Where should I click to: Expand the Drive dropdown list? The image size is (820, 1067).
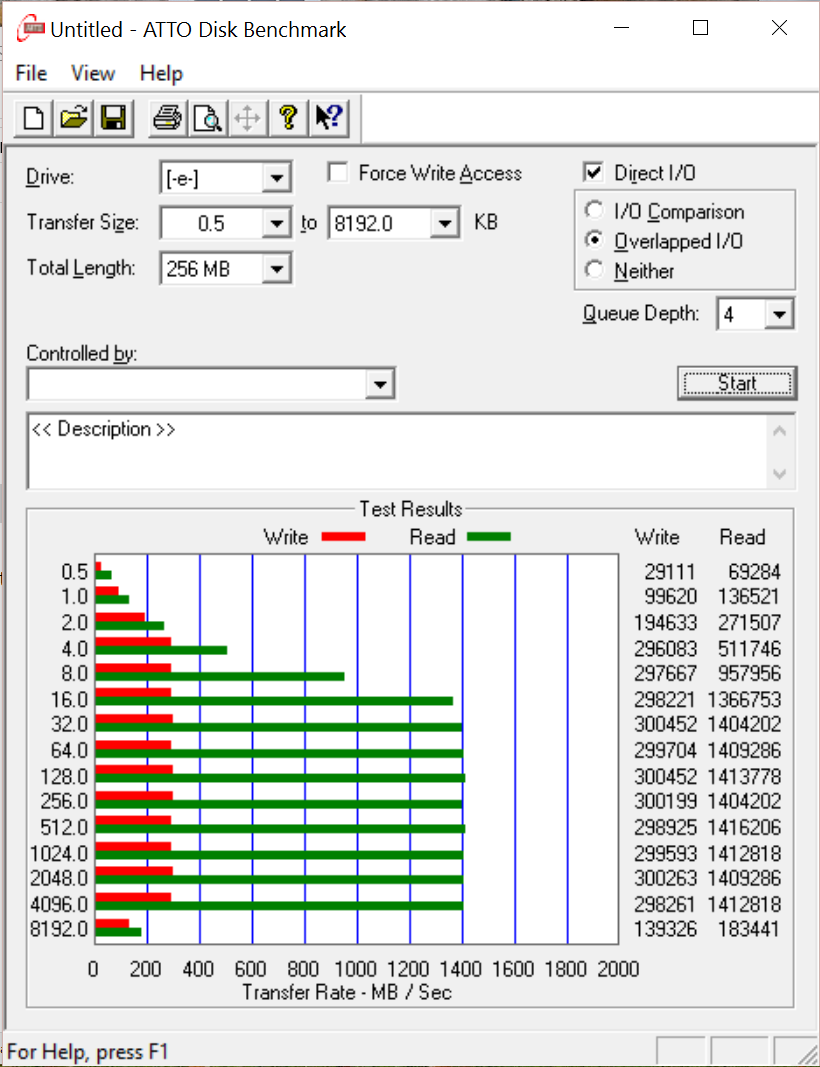click(276, 179)
